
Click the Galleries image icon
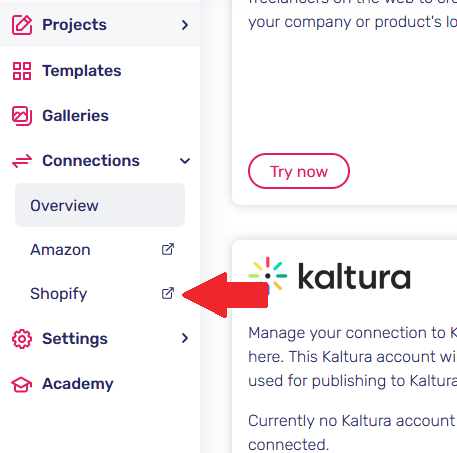pyautogui.click(x=22, y=116)
